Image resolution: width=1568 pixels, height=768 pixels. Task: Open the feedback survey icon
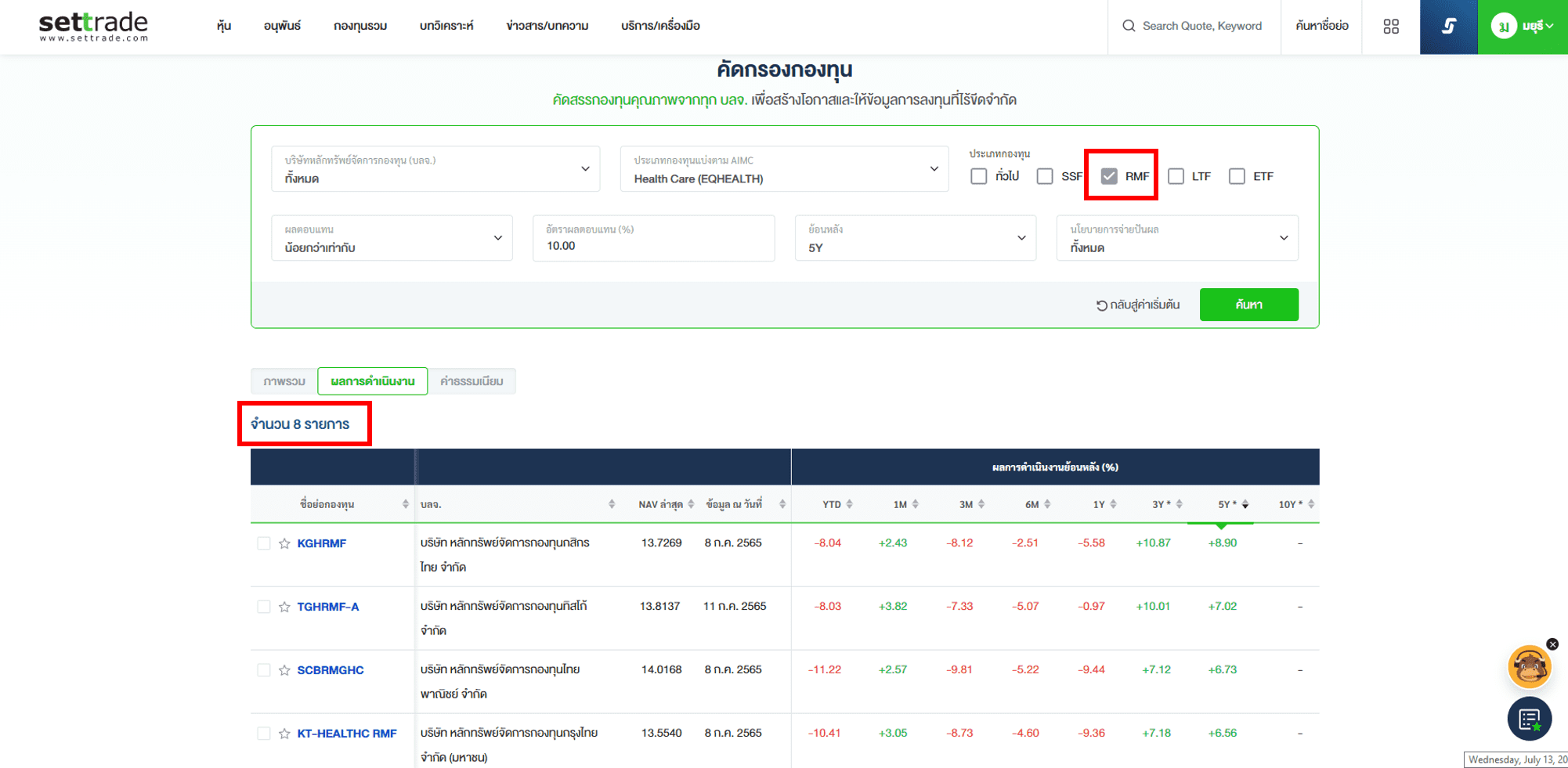coord(1529,719)
